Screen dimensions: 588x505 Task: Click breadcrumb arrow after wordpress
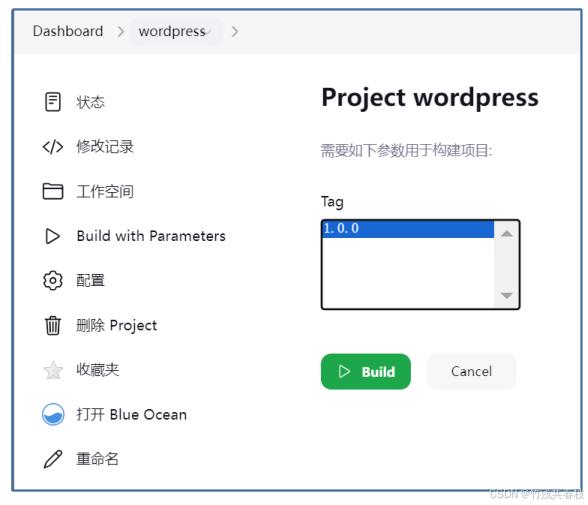235,31
